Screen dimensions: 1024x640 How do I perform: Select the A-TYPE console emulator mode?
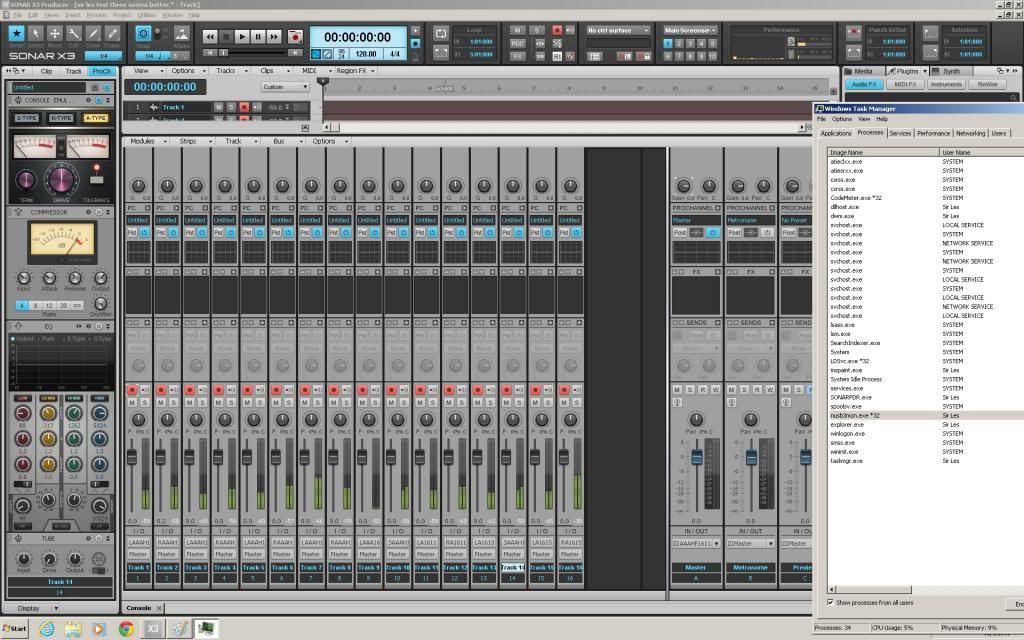coord(95,118)
